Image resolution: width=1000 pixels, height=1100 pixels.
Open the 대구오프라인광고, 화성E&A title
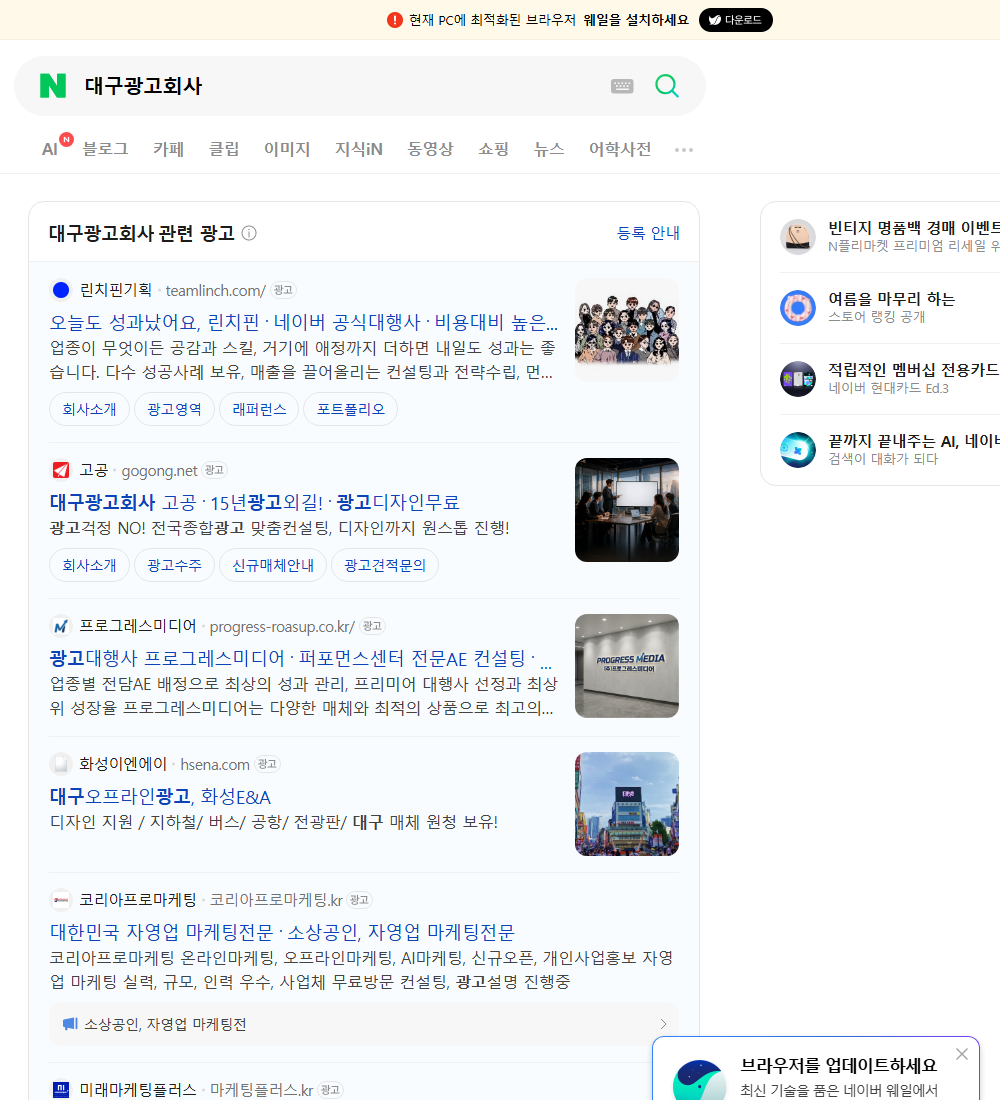pyautogui.click(x=160, y=796)
